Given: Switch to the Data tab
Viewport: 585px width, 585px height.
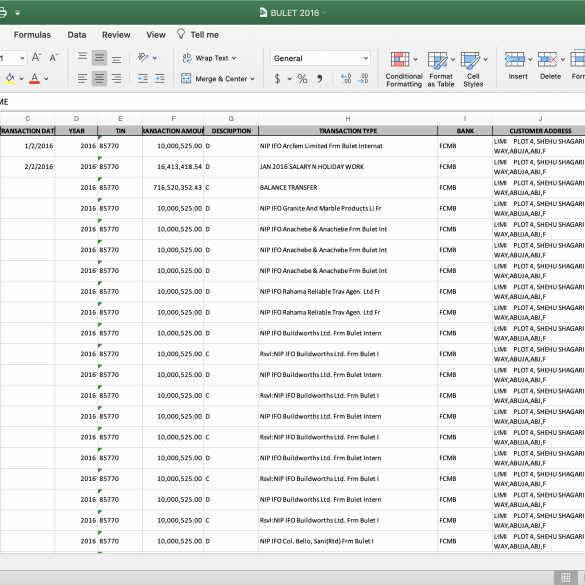Looking at the screenshot, I should (77, 35).
